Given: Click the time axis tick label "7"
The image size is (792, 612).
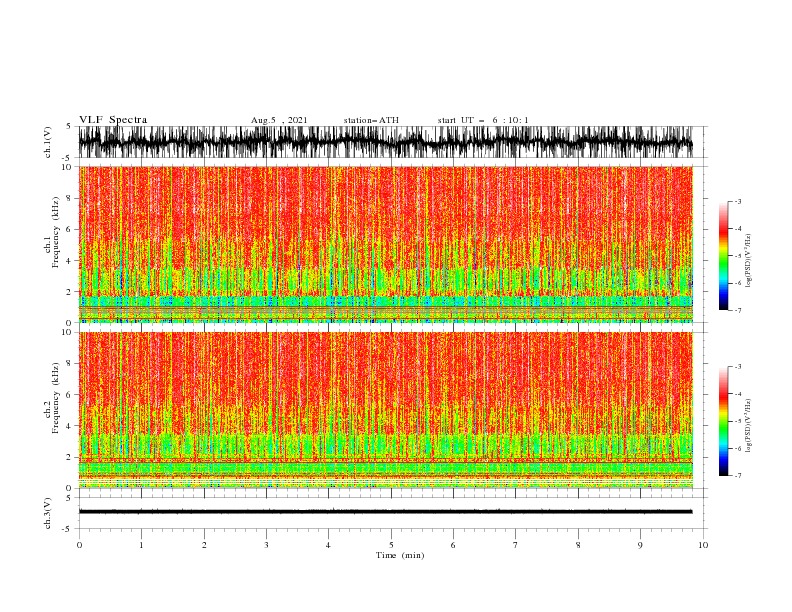Looking at the screenshot, I should coord(516,545).
